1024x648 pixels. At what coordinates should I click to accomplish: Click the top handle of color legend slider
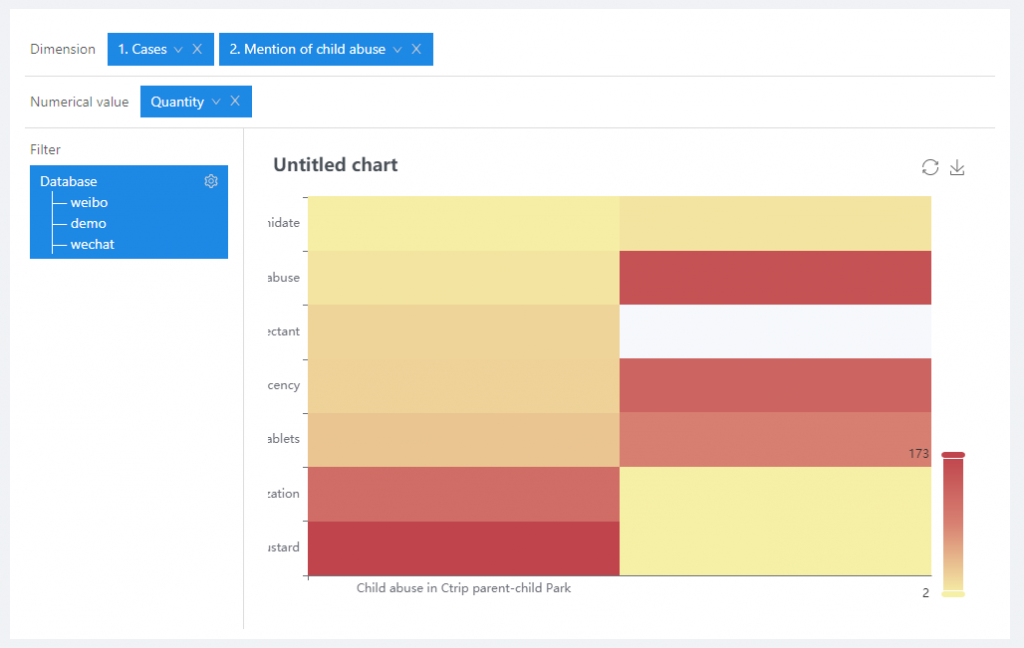953,455
